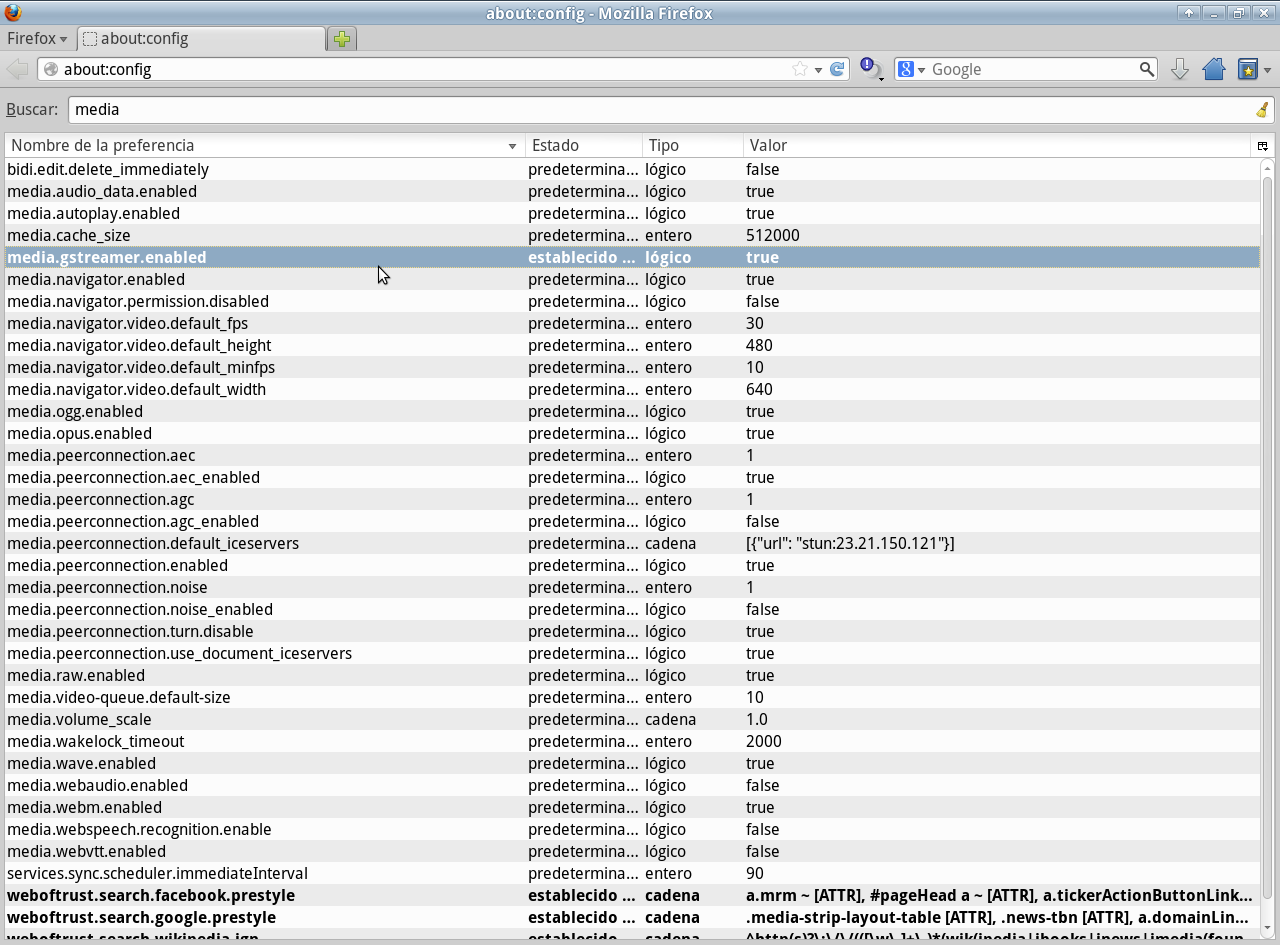Select media.peerconnection.noise_enabled row
1280x945 pixels.
[x=632, y=609]
